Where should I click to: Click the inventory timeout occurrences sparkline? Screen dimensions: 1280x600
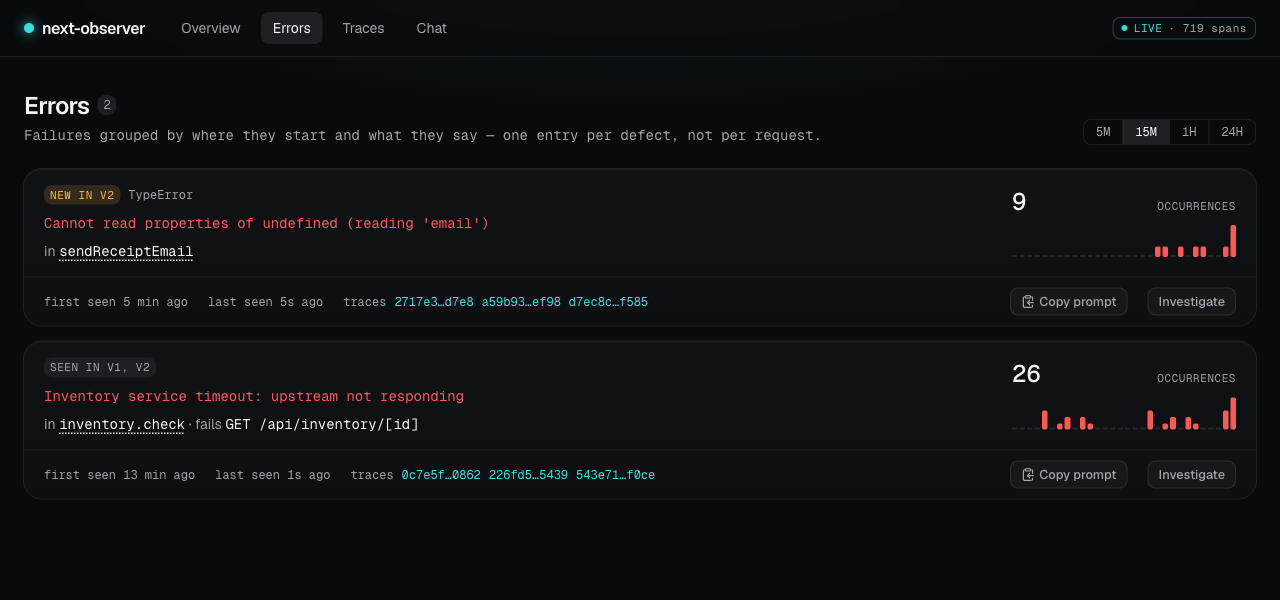[1124, 414]
